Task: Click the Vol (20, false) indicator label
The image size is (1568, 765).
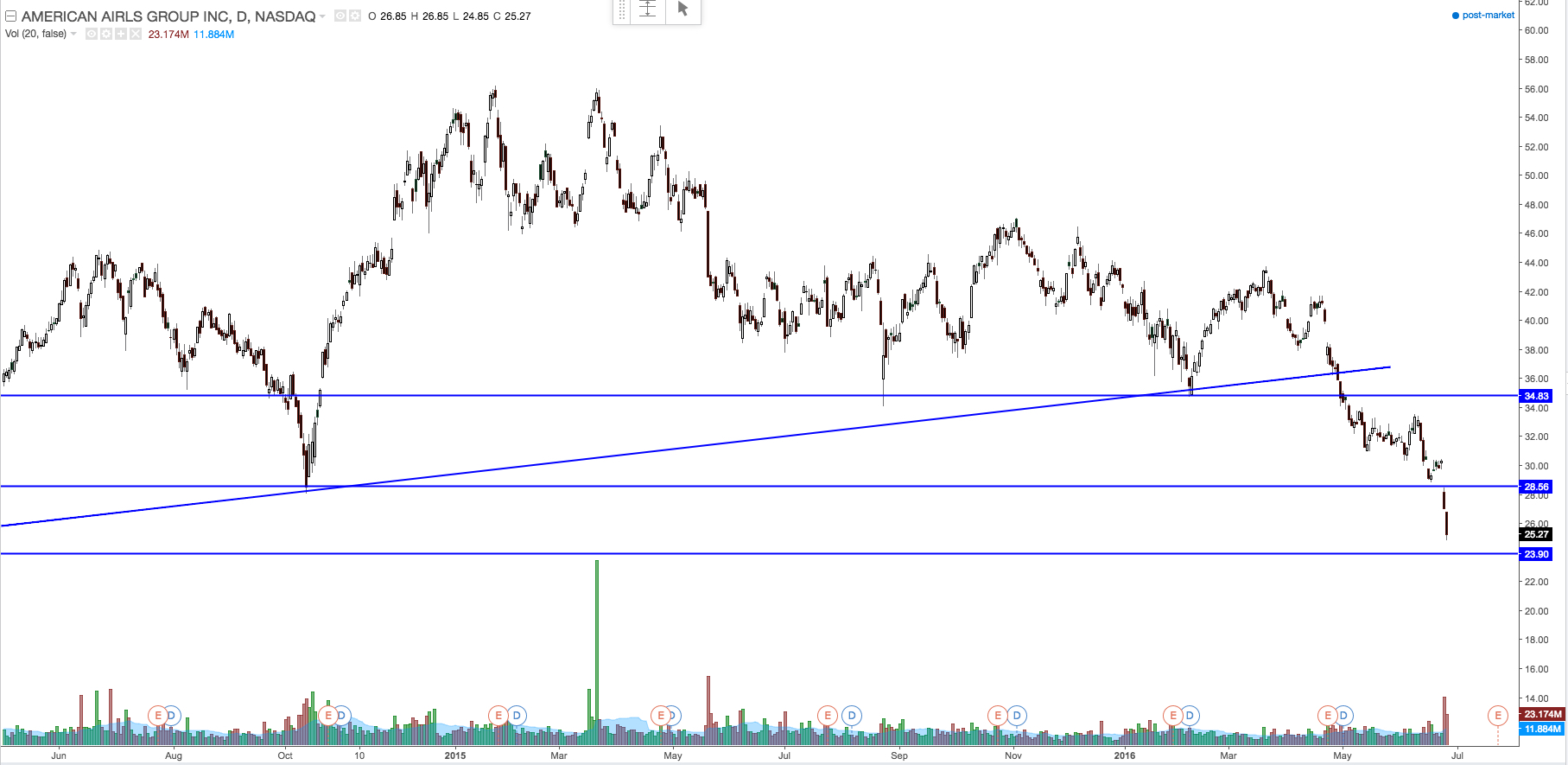Action: [35, 35]
